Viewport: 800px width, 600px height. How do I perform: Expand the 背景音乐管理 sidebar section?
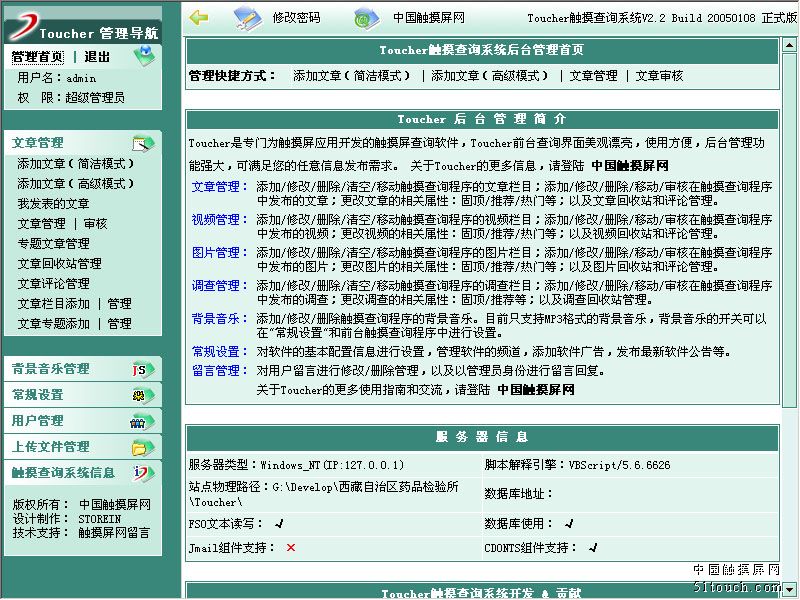[51, 369]
